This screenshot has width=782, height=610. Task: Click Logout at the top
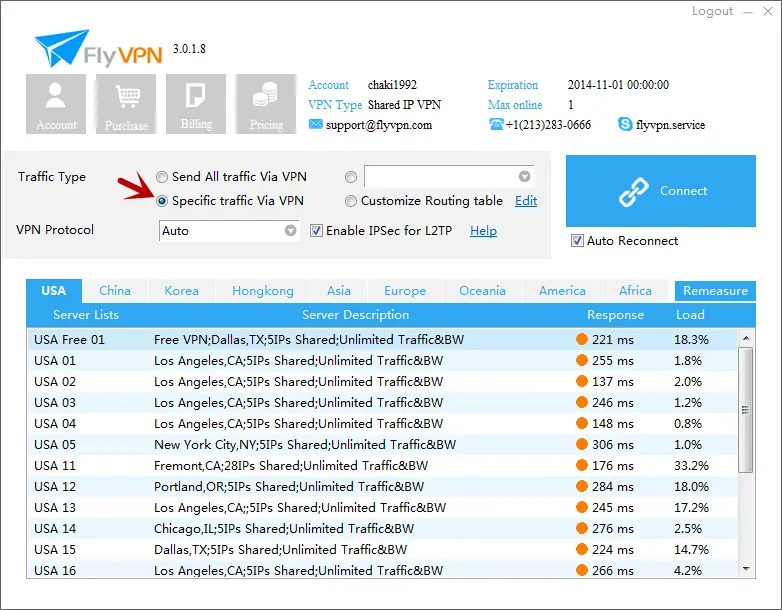(x=712, y=11)
